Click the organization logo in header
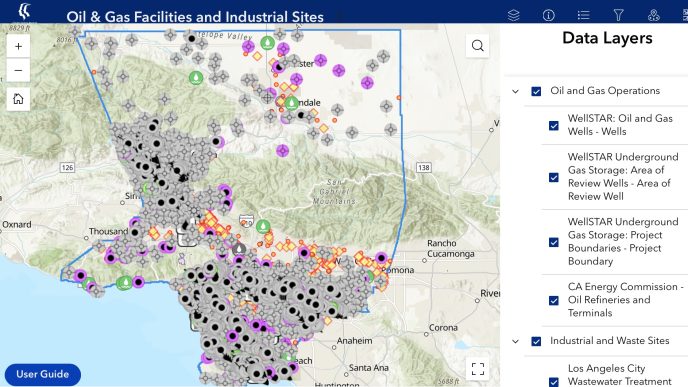Image resolution: width=688 pixels, height=387 pixels. [25, 11]
